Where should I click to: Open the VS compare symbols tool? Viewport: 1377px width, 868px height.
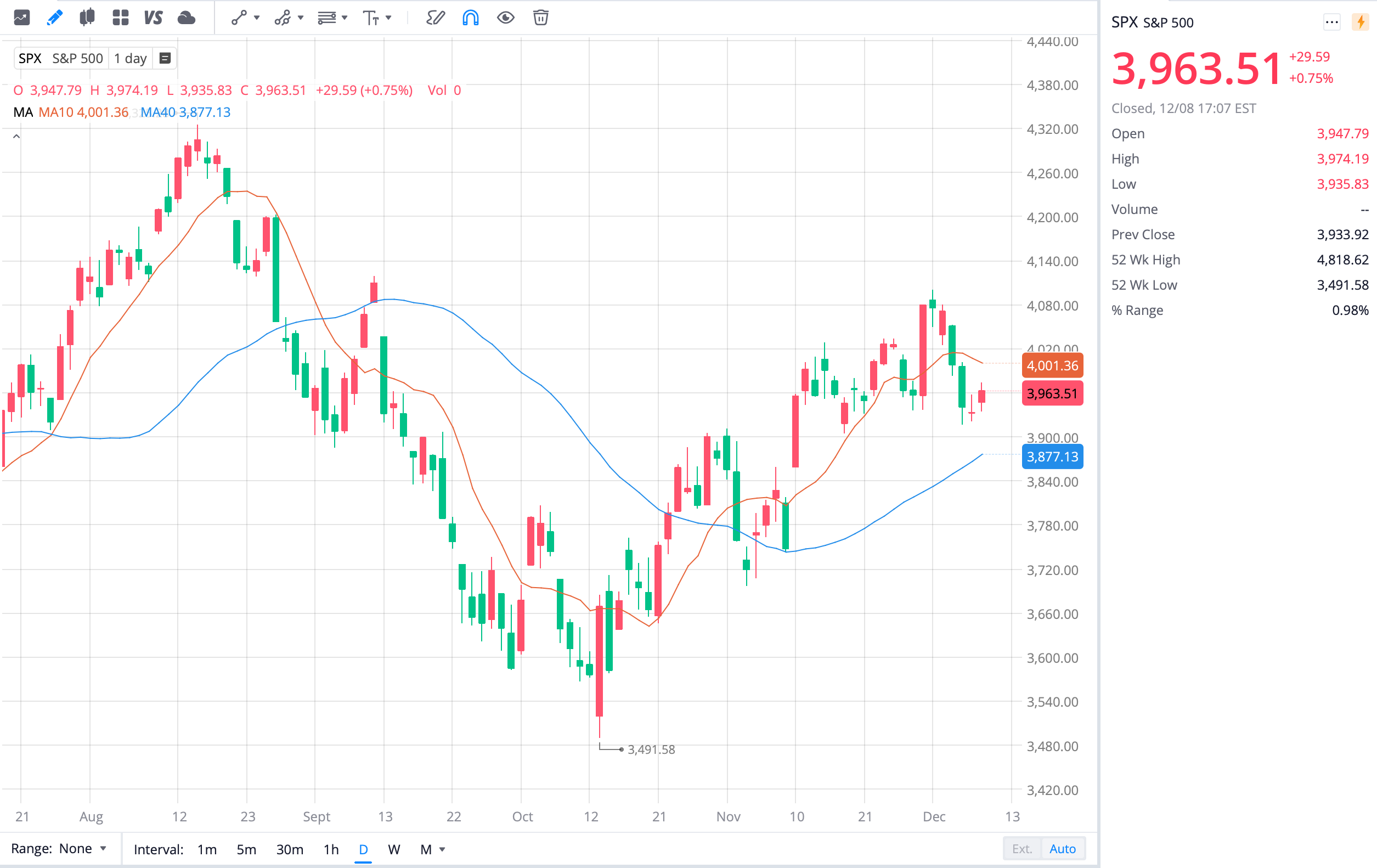click(153, 18)
